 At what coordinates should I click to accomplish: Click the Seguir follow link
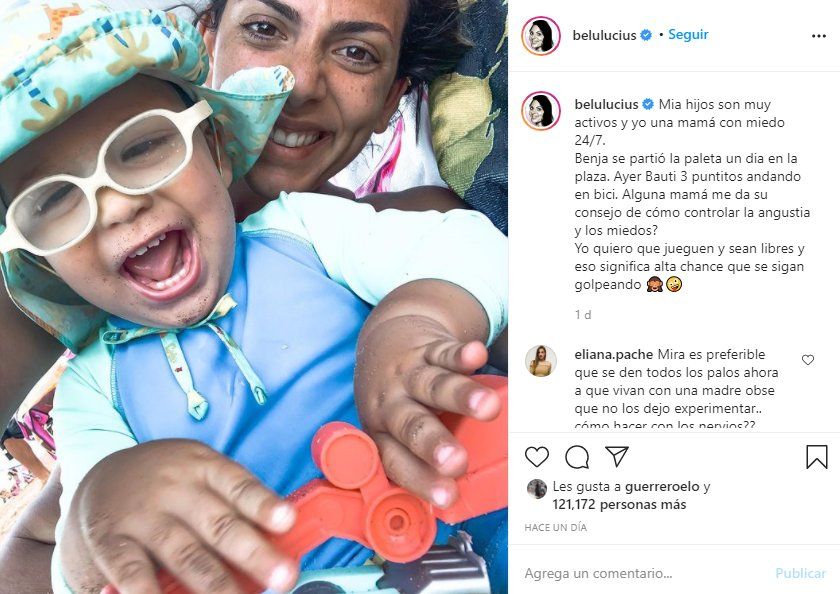[688, 35]
